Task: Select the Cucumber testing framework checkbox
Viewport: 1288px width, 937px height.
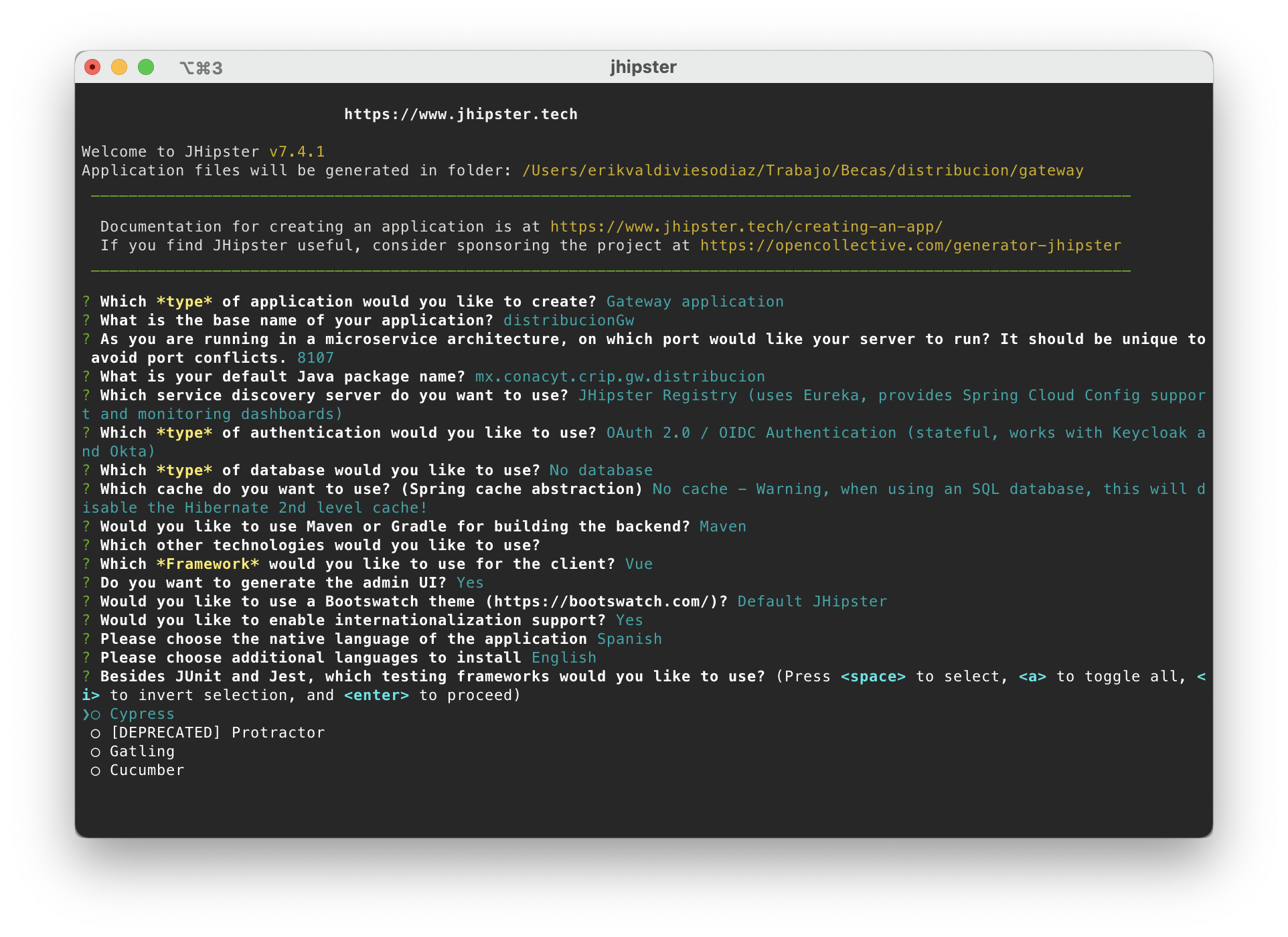Action: point(96,771)
